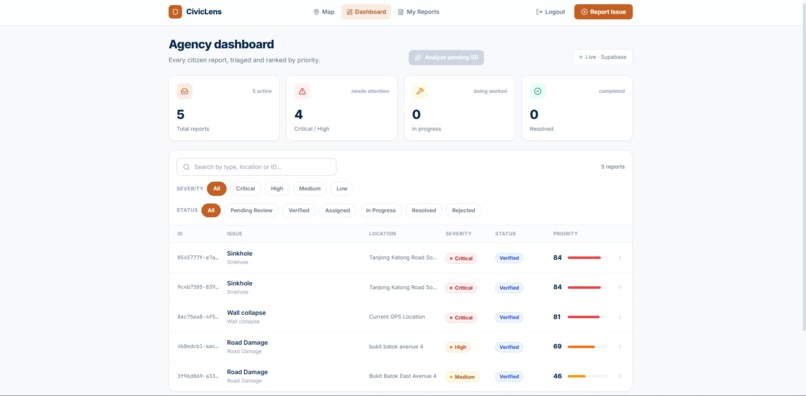Screen dimensions: 806x396
Task: Click the priority 69 orange progress bar
Action: [x=587, y=347]
